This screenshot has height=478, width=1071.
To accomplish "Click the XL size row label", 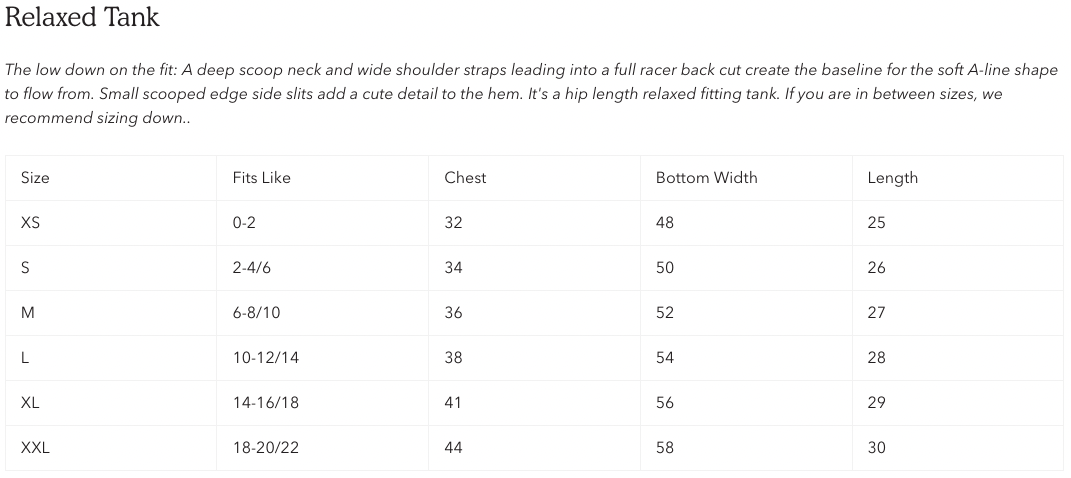I will (x=30, y=403).
